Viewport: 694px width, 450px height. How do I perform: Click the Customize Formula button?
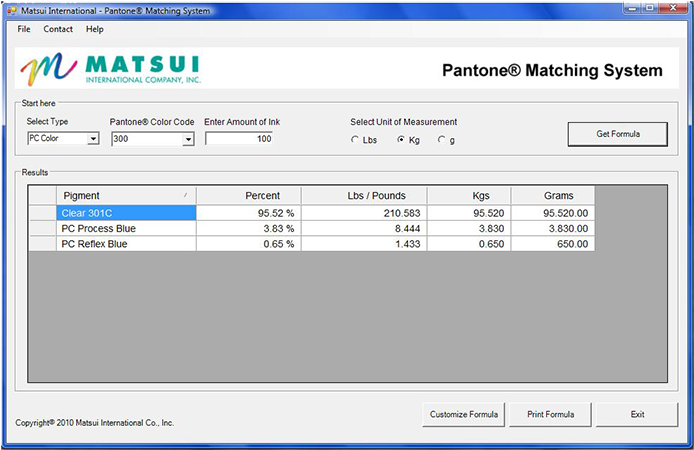click(x=463, y=415)
